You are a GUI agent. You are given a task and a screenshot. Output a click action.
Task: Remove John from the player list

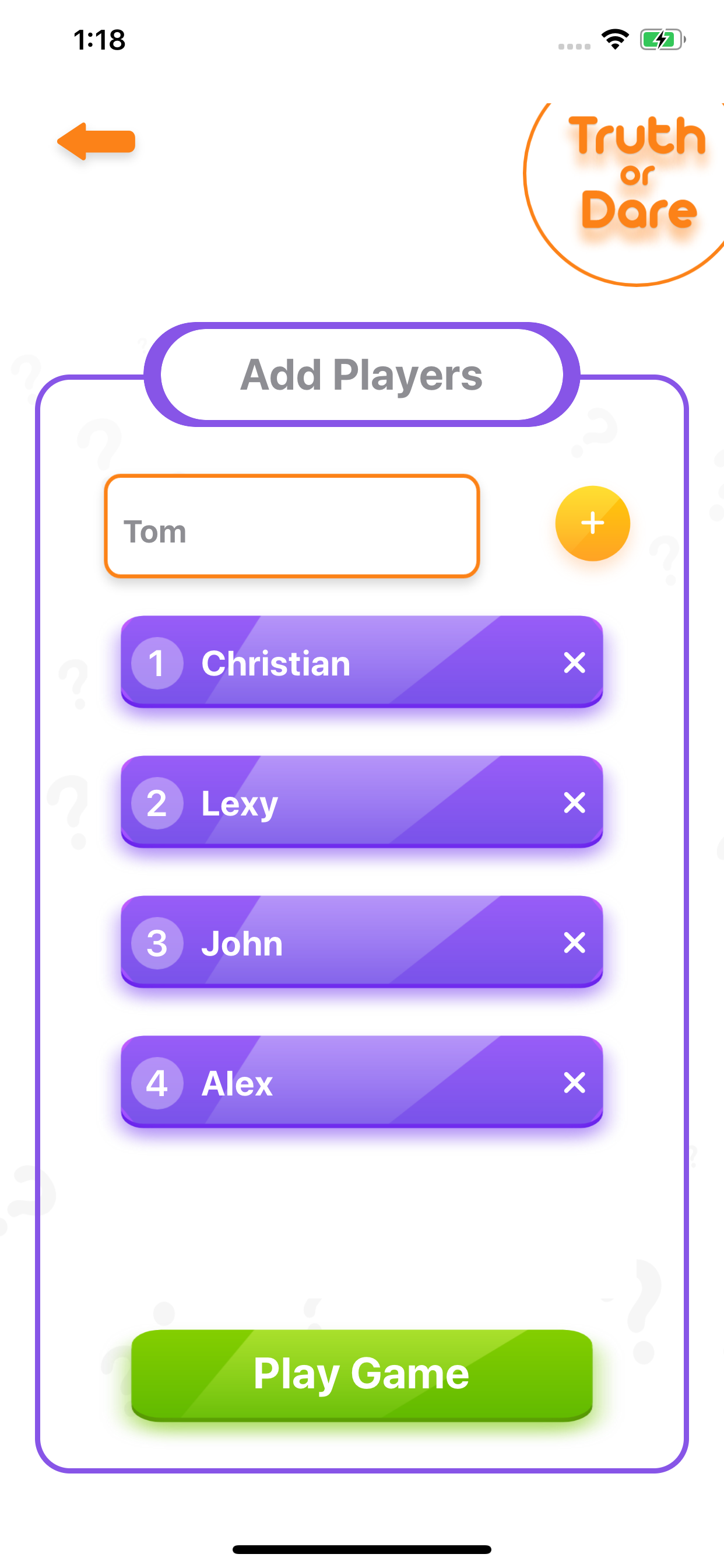[x=574, y=942]
